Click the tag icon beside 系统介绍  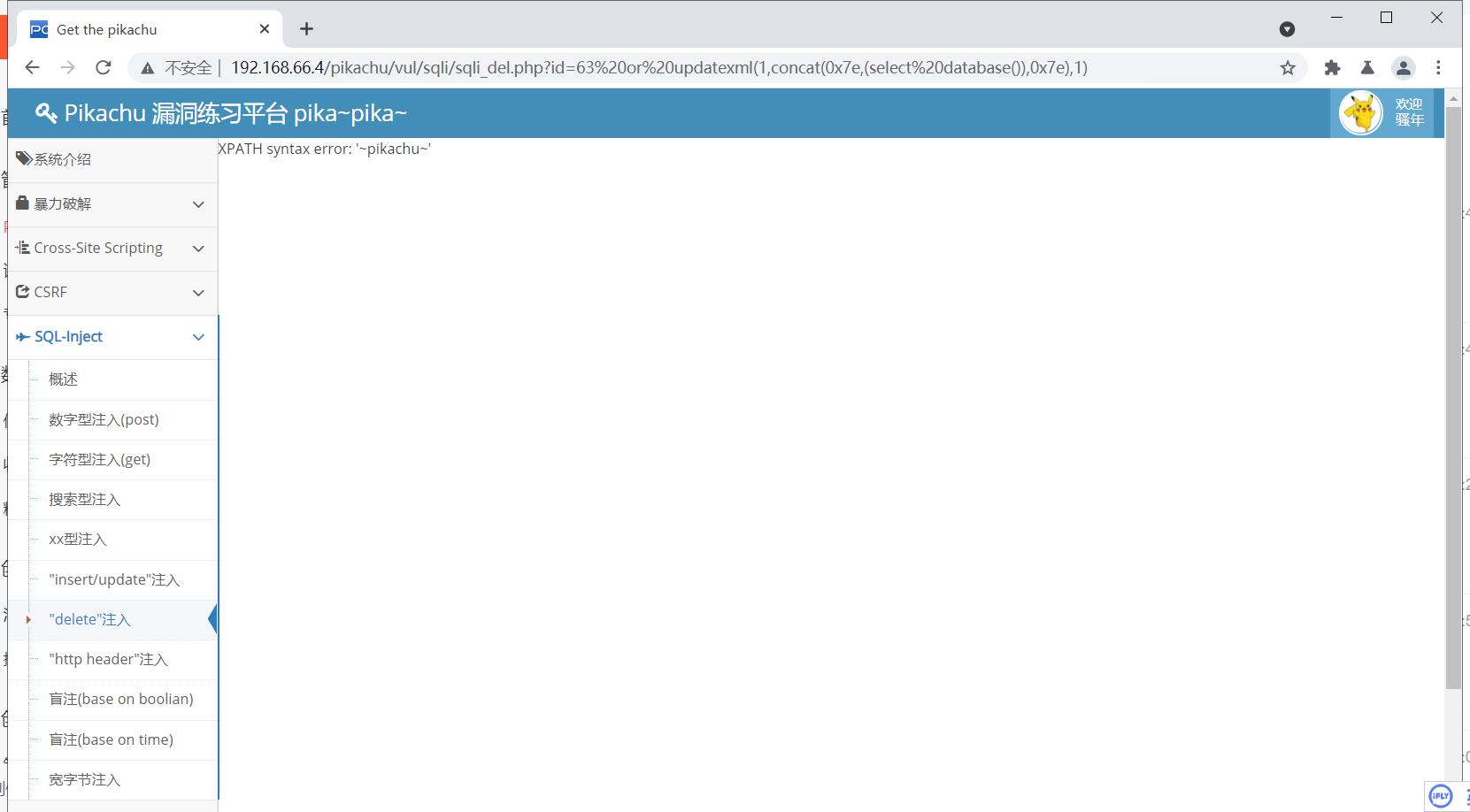click(24, 158)
